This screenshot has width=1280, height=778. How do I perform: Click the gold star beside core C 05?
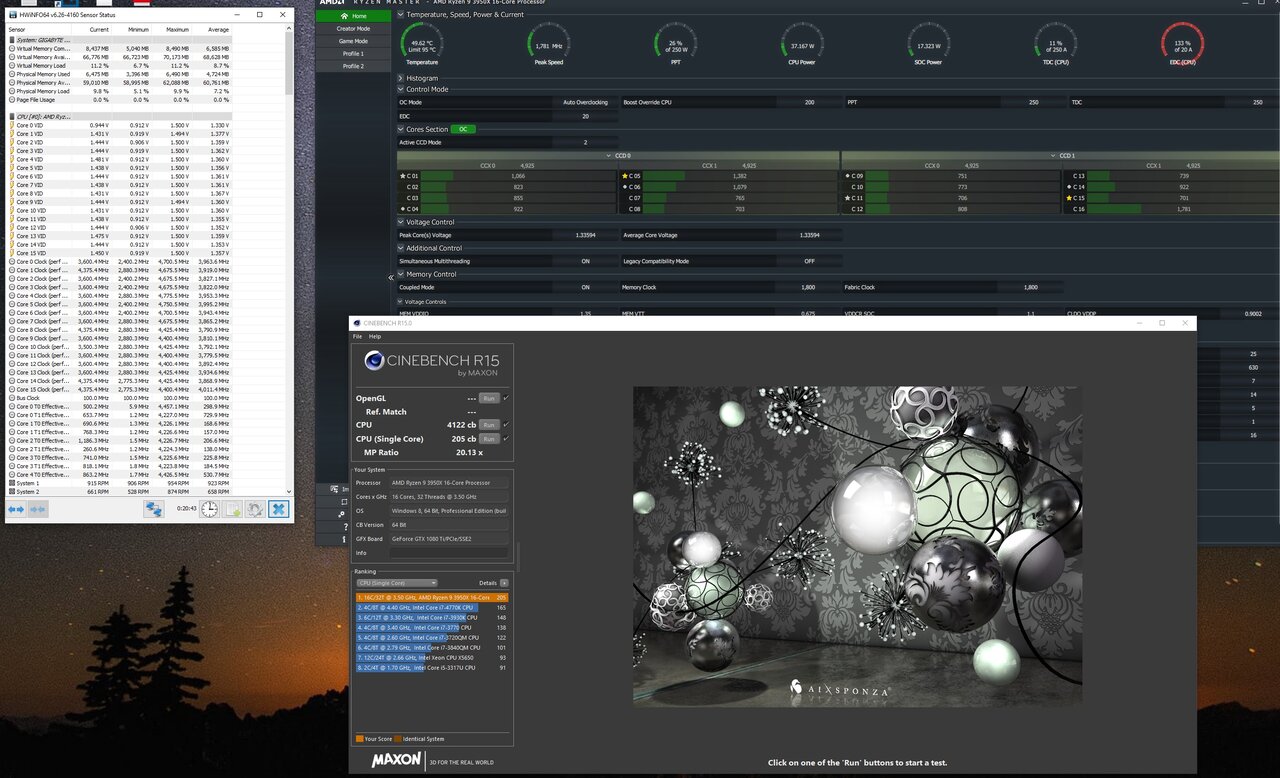point(624,176)
